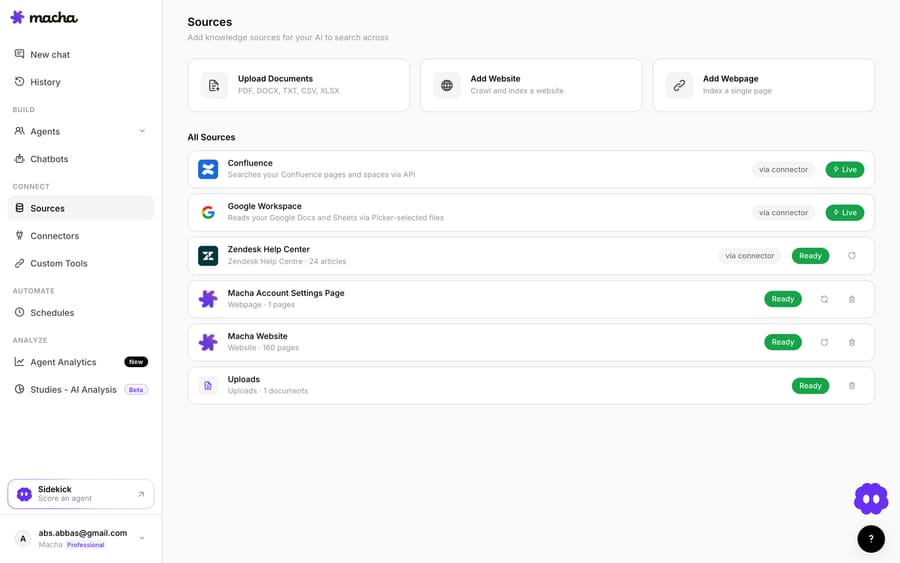Click the Uploads Ready badge

coord(810,386)
